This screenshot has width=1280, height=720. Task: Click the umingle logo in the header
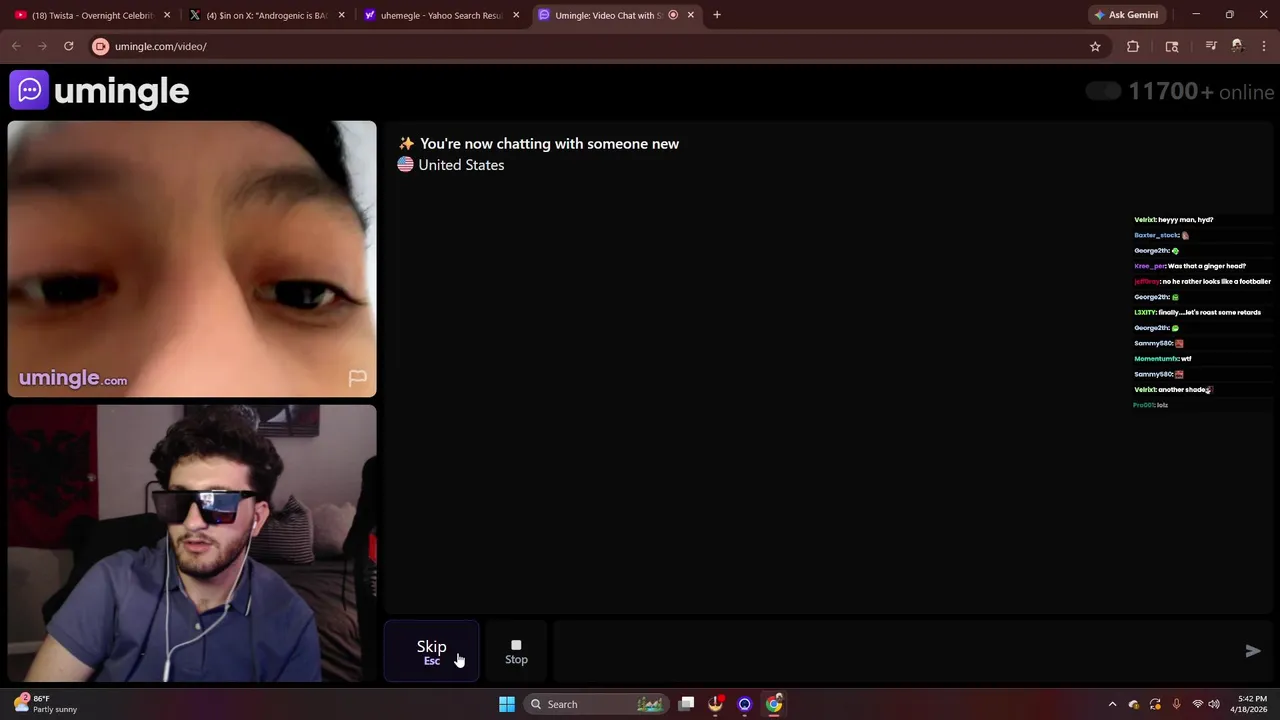click(99, 91)
